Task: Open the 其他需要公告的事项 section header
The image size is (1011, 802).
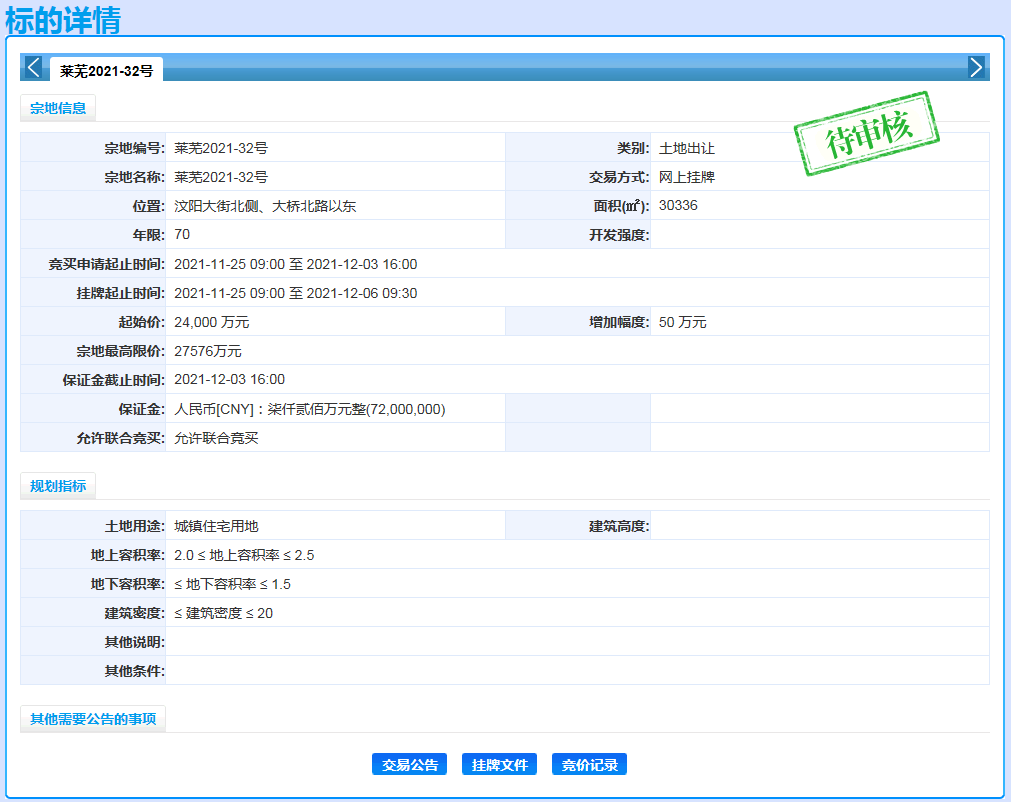Action: pyautogui.click(x=93, y=719)
